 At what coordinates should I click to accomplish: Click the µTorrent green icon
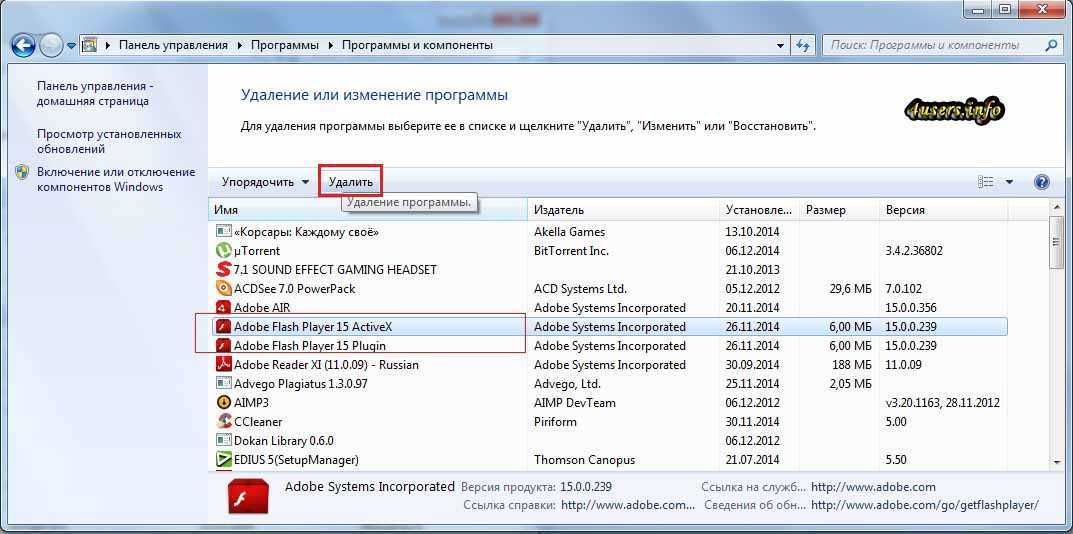[x=224, y=251]
